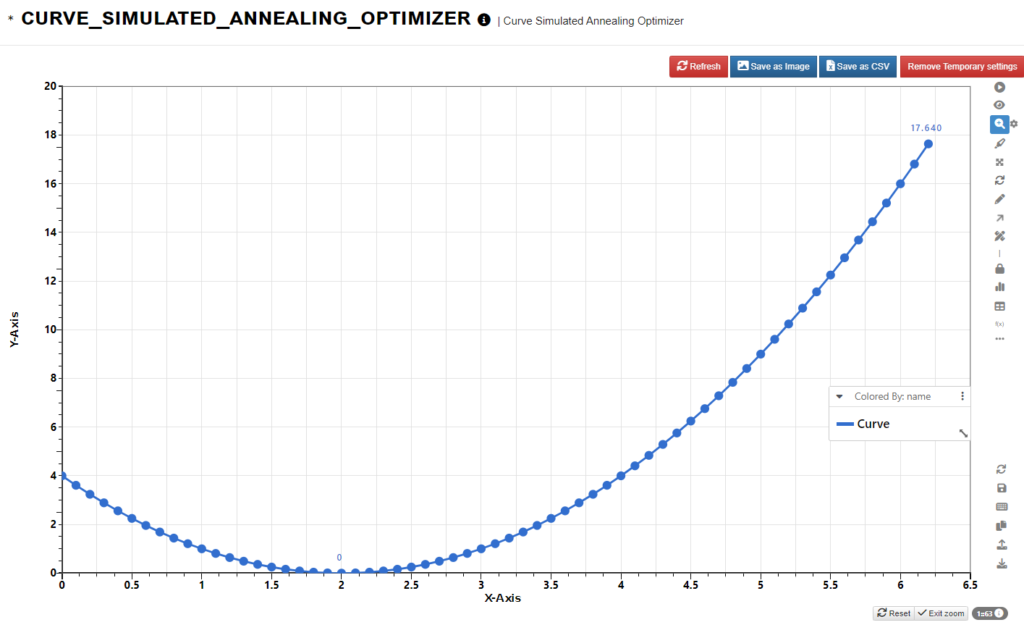The image size is (1024, 625).
Task: Click the download icon at the bottom right
Action: (999, 565)
